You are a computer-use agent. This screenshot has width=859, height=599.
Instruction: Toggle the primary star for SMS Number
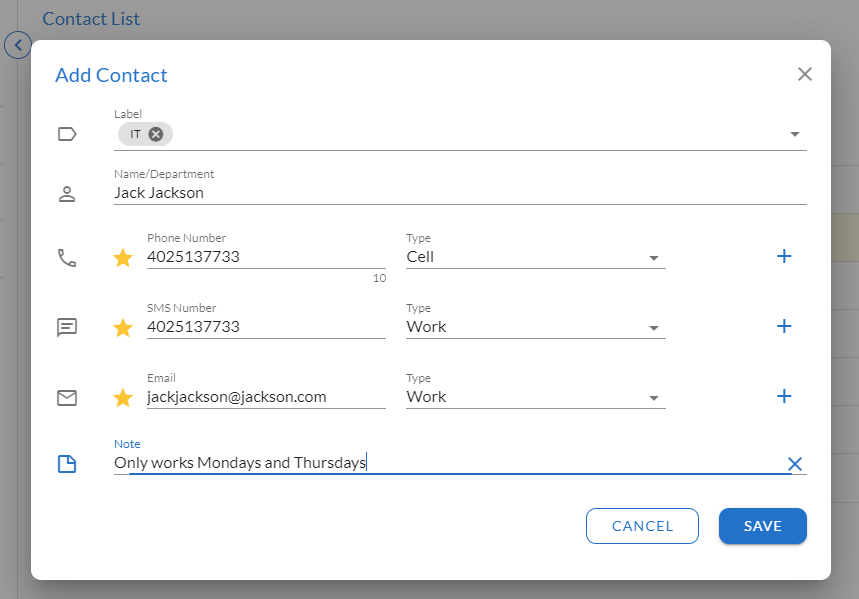tap(123, 328)
